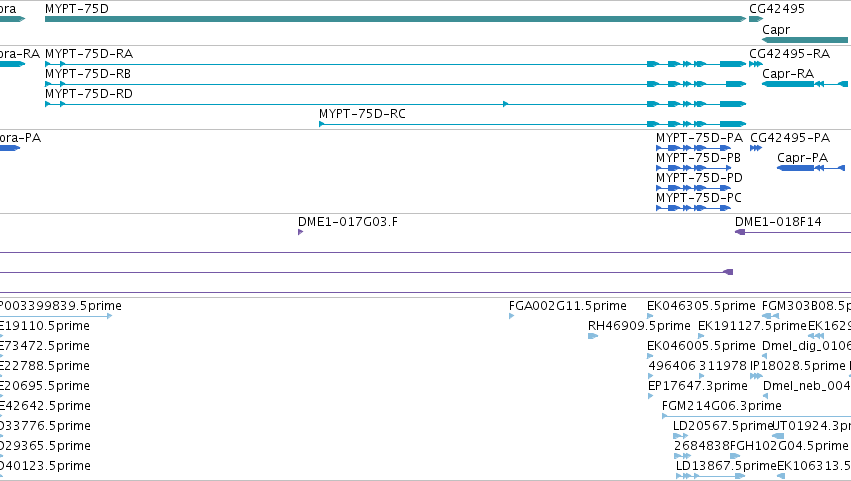Click the FGM214G06.3prime EST label
Image resolution: width=851 pixels, height=481 pixels.
point(721,406)
